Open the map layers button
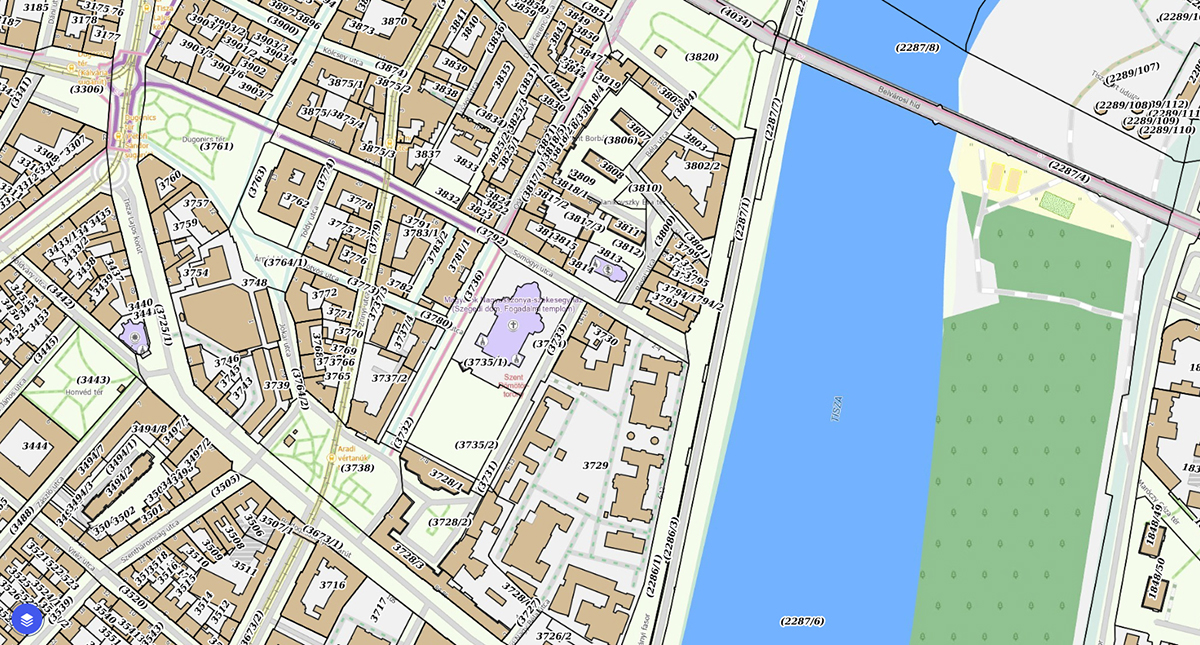Screen dimensions: 1200x645 tap(27, 619)
